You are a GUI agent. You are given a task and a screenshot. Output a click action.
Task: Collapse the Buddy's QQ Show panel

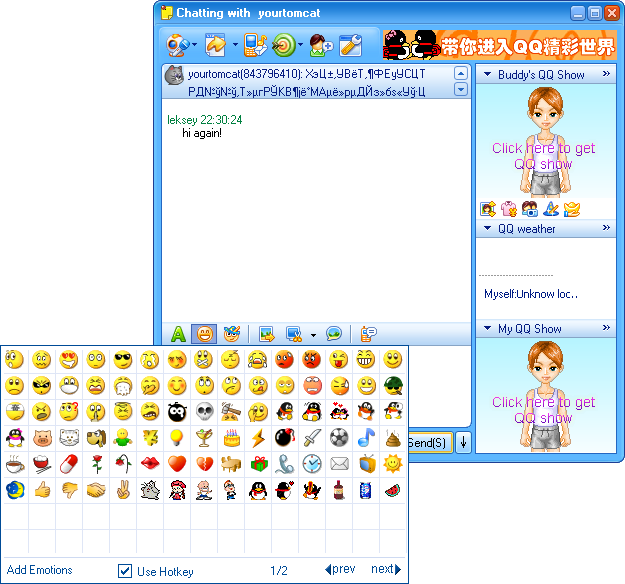(487, 74)
